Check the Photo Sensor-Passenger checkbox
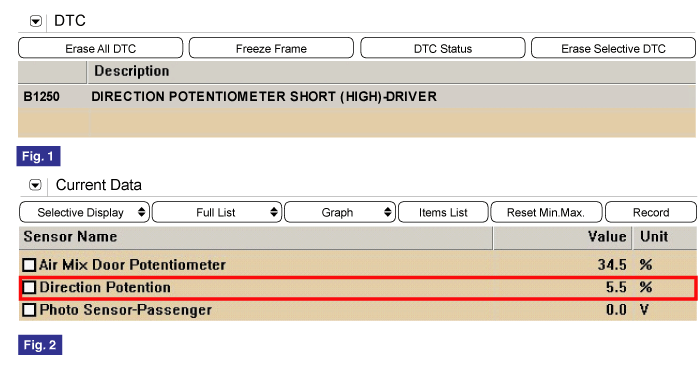 point(29,310)
